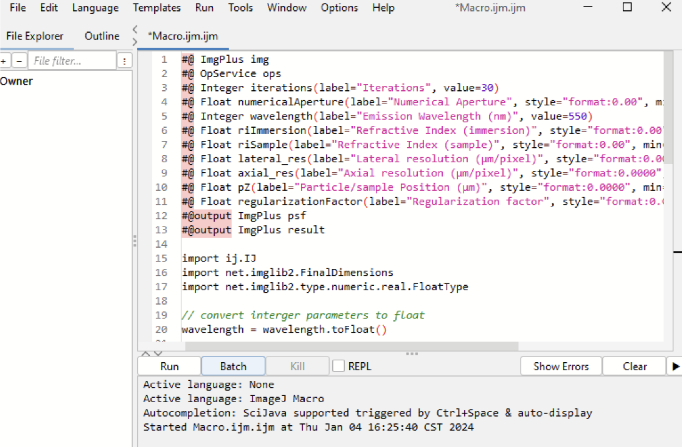Open the File menu

pyautogui.click(x=18, y=8)
